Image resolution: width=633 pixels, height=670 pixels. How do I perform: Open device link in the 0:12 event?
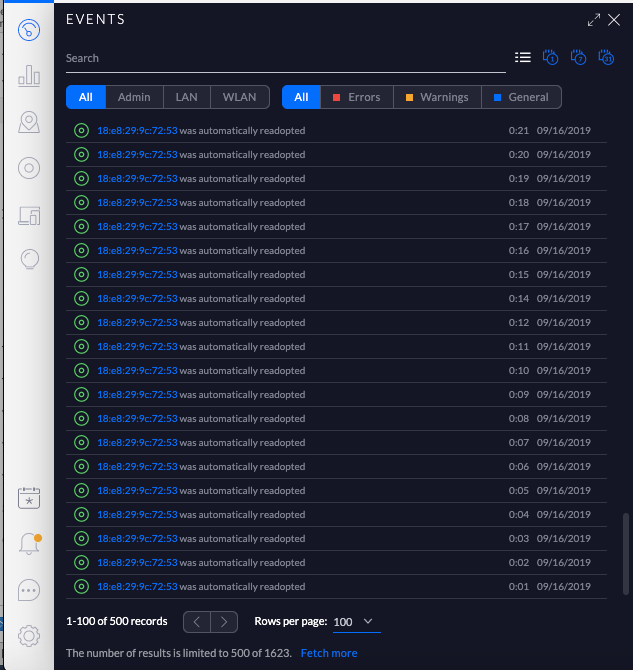point(137,322)
